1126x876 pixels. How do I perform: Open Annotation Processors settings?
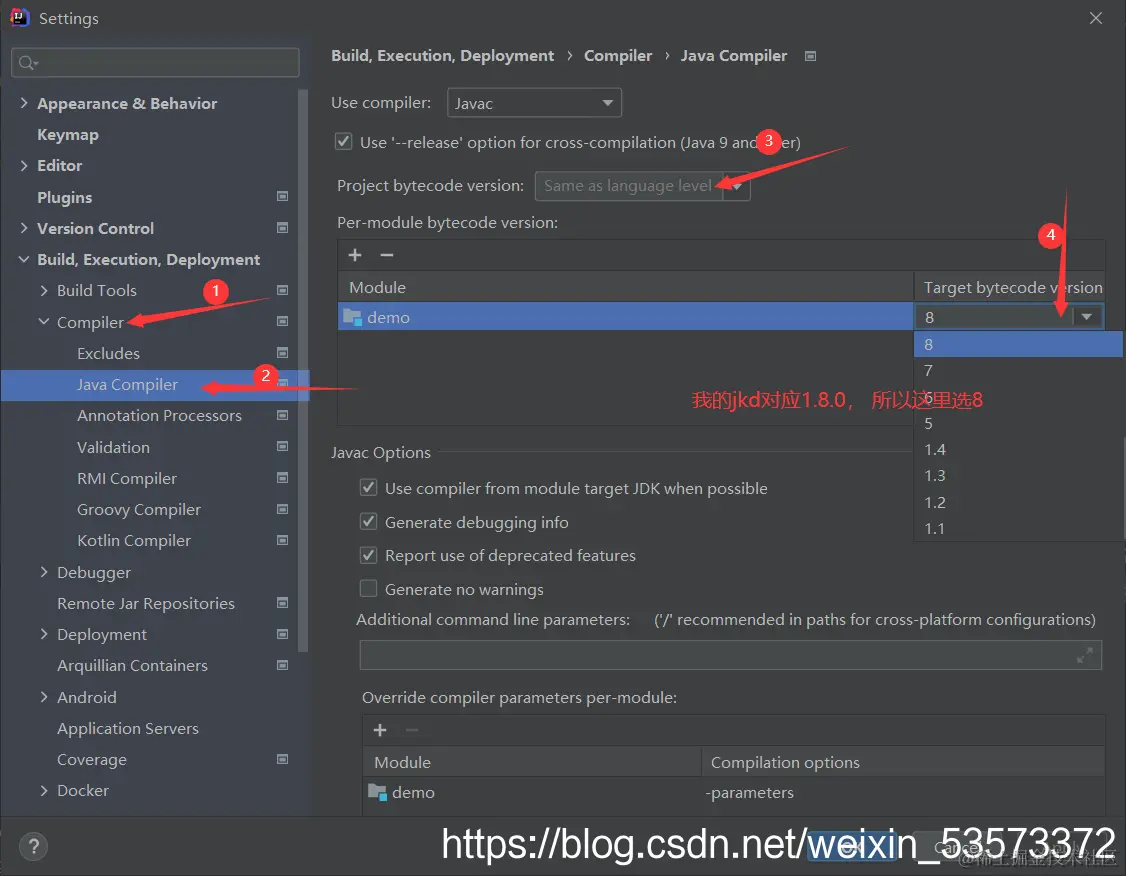coord(159,415)
